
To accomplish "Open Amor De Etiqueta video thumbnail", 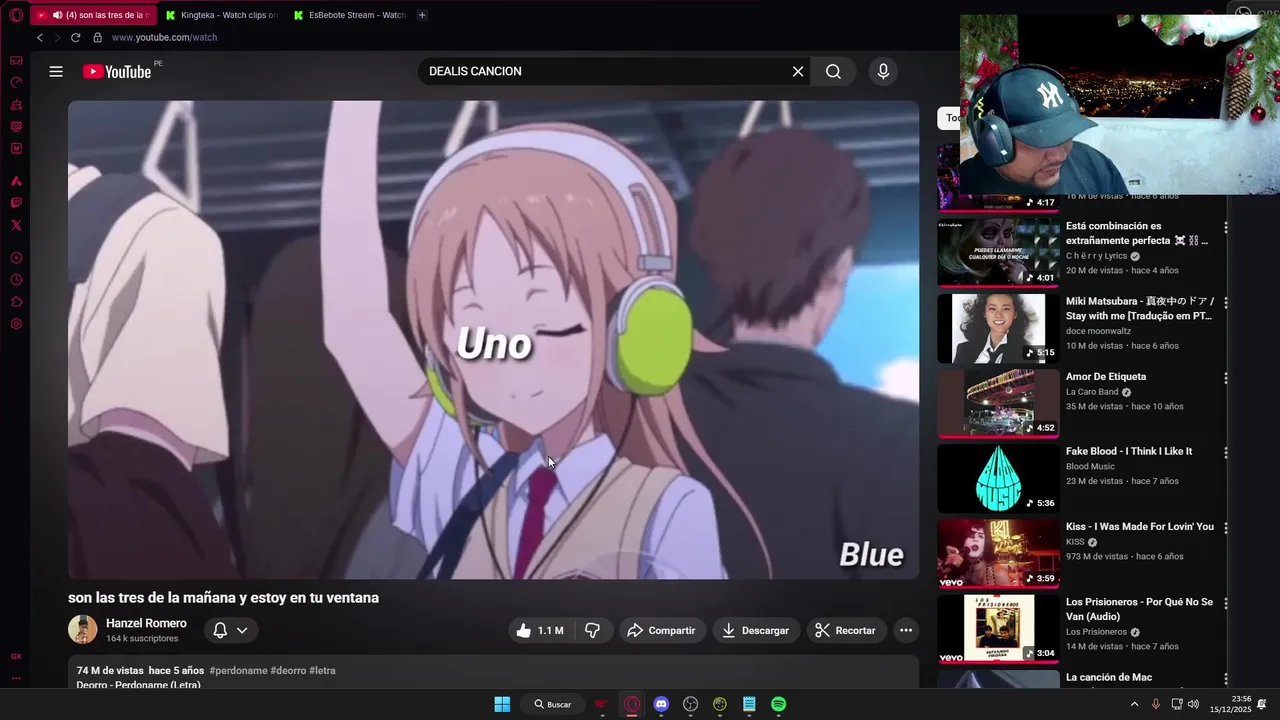I will click(998, 404).
